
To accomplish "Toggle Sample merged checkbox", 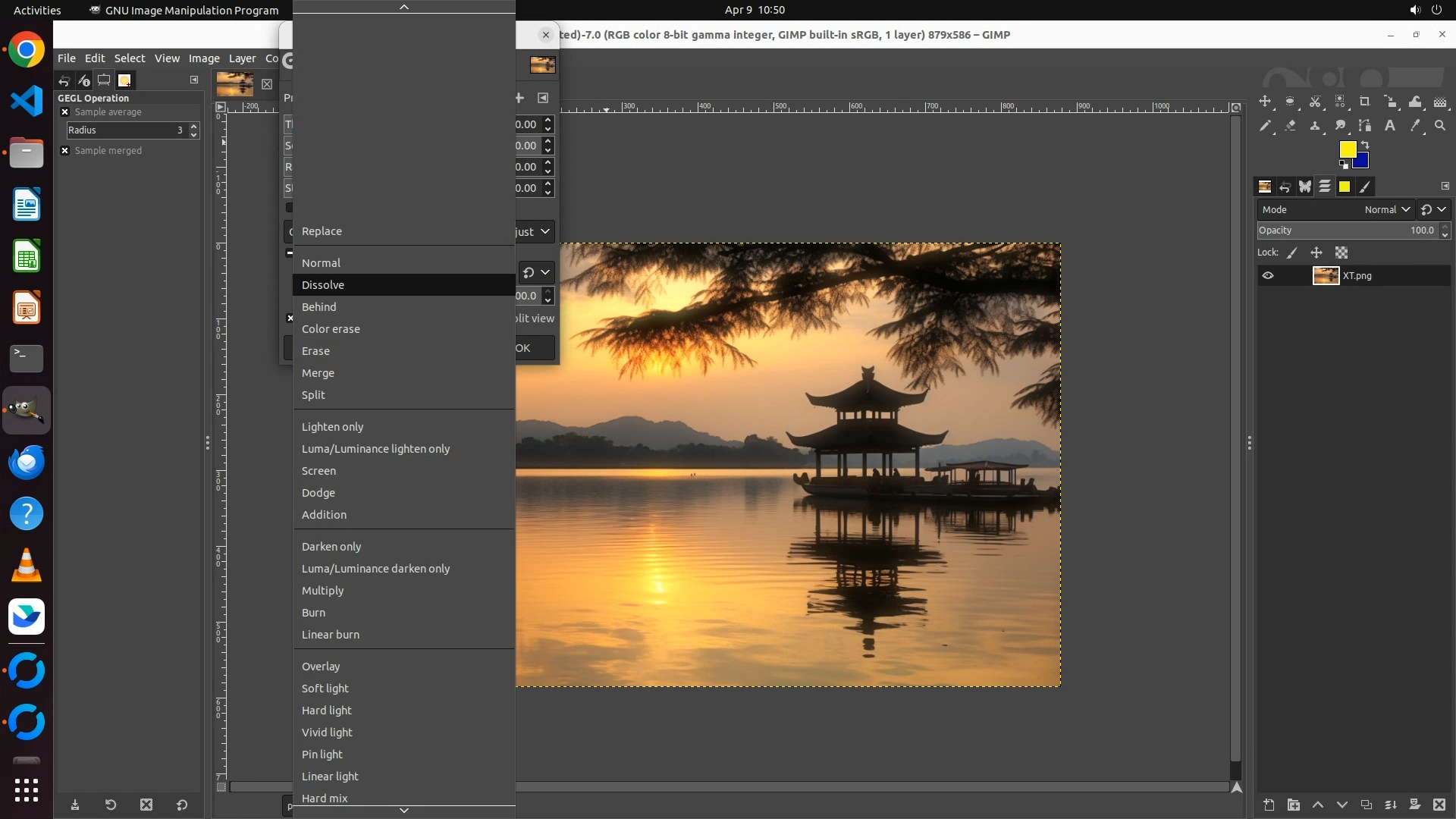I will point(65,151).
